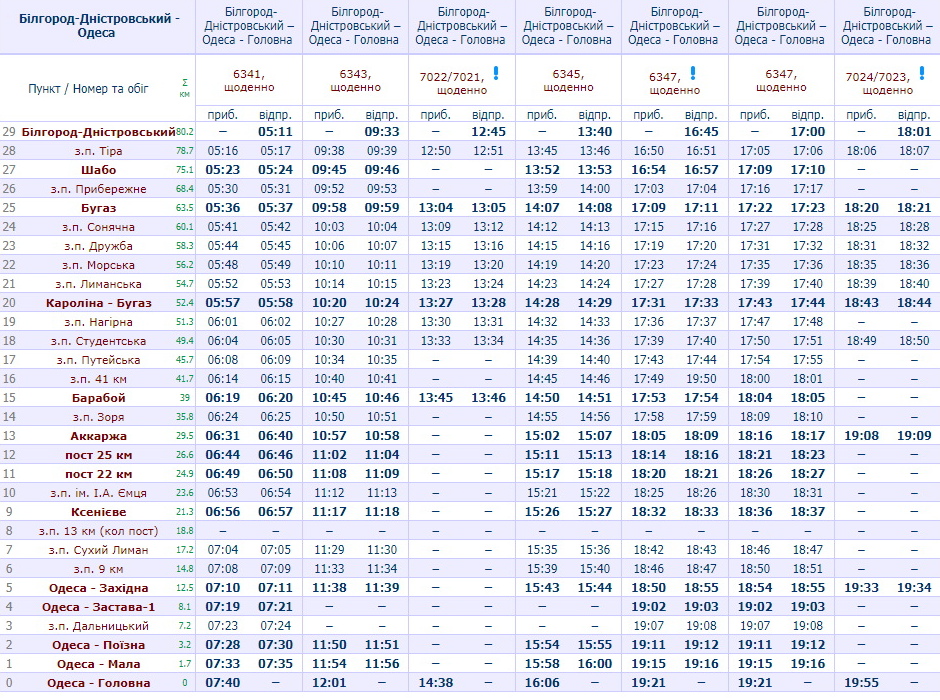Click the route header link above train 6341
940x700 pixels.
click(x=249, y=26)
